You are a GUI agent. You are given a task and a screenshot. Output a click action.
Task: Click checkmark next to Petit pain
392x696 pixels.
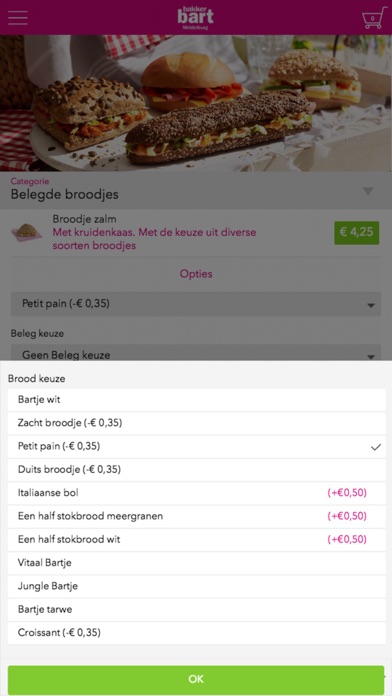[x=376, y=447]
